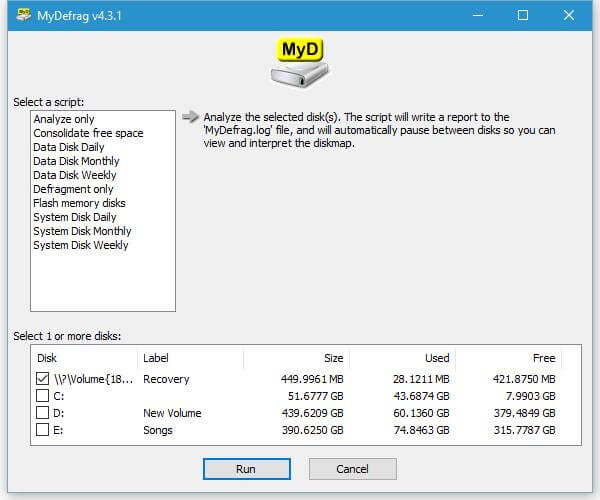Image resolution: width=600 pixels, height=500 pixels.
Task: Click the 449.9961 MB size value
Action: tap(312, 379)
